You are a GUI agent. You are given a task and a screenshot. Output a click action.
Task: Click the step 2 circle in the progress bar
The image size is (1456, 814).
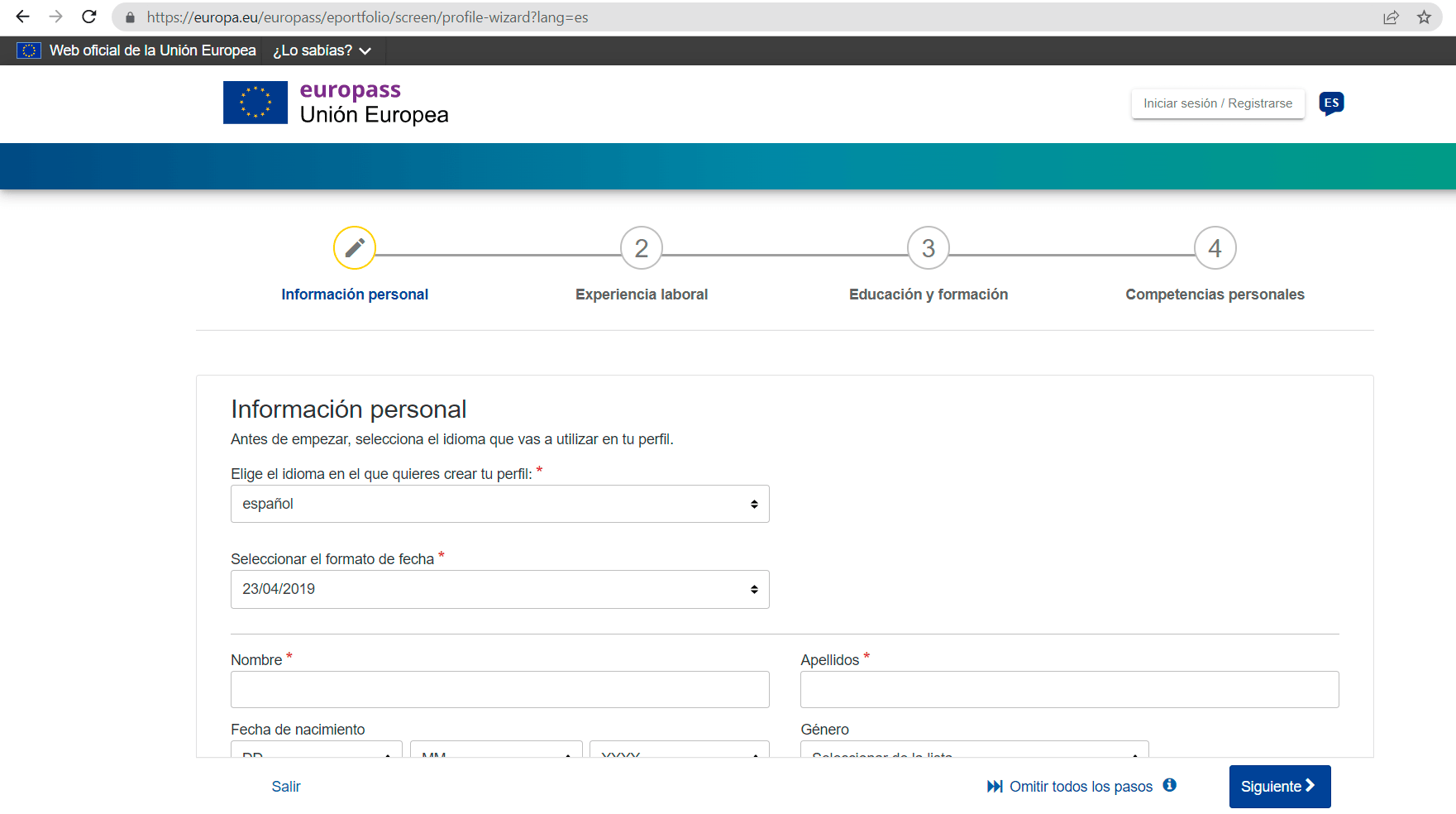tap(642, 247)
